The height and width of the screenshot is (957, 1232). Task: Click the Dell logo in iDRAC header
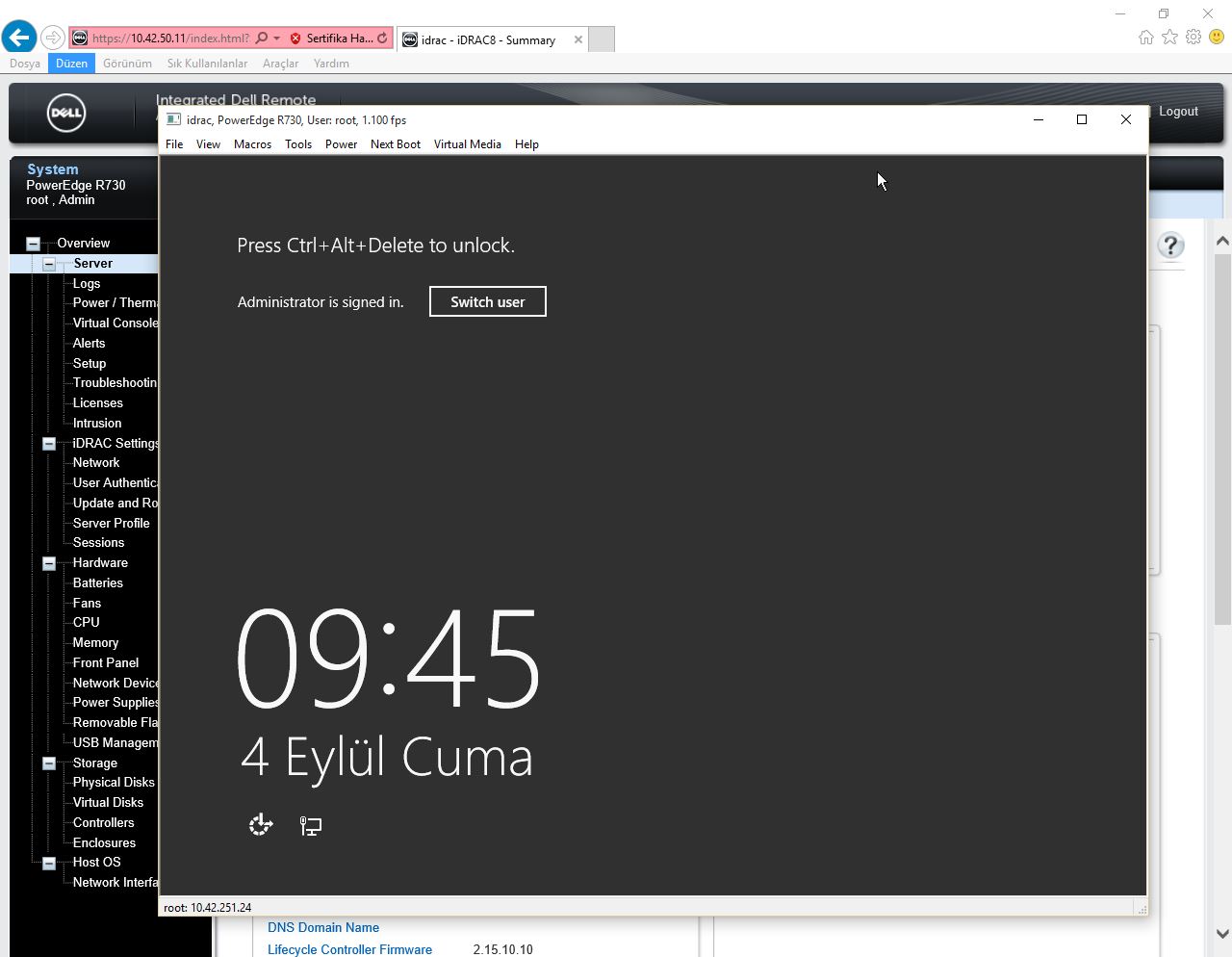coord(66,113)
